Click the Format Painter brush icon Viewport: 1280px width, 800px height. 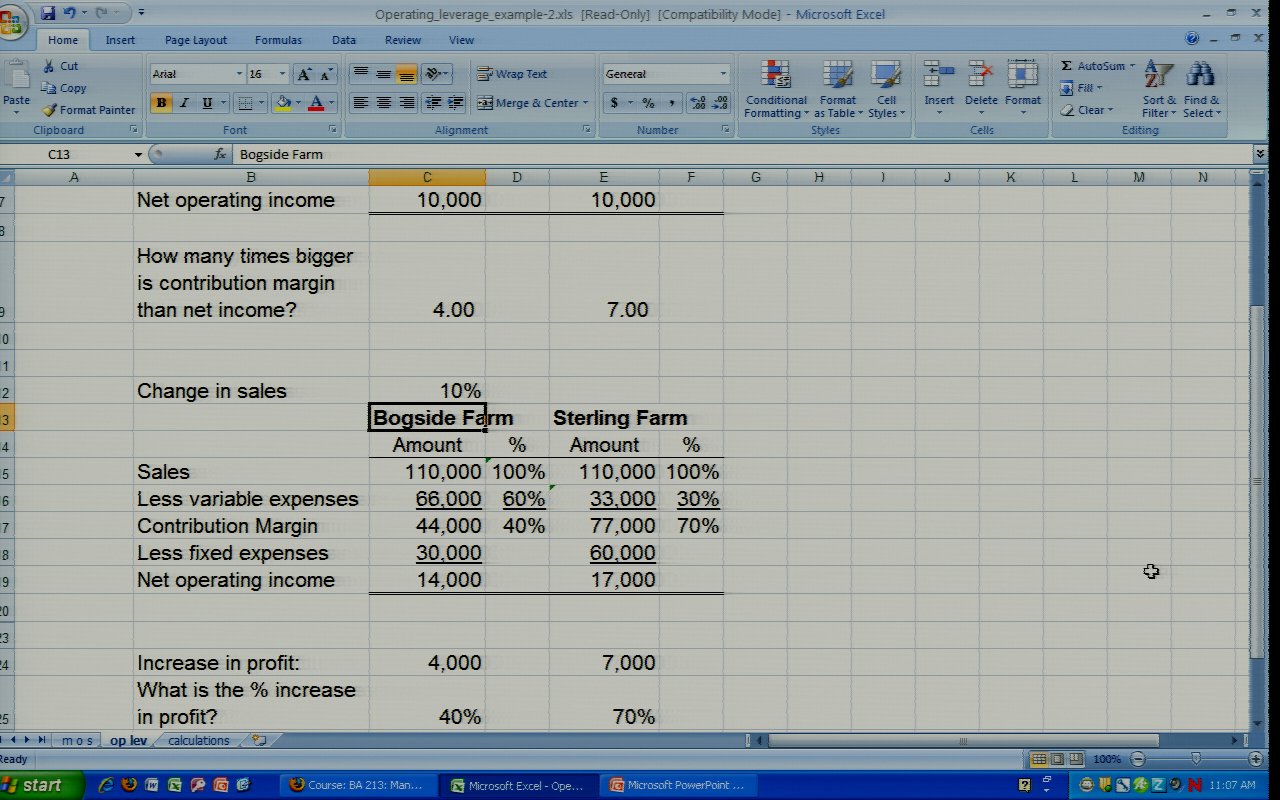(50, 110)
